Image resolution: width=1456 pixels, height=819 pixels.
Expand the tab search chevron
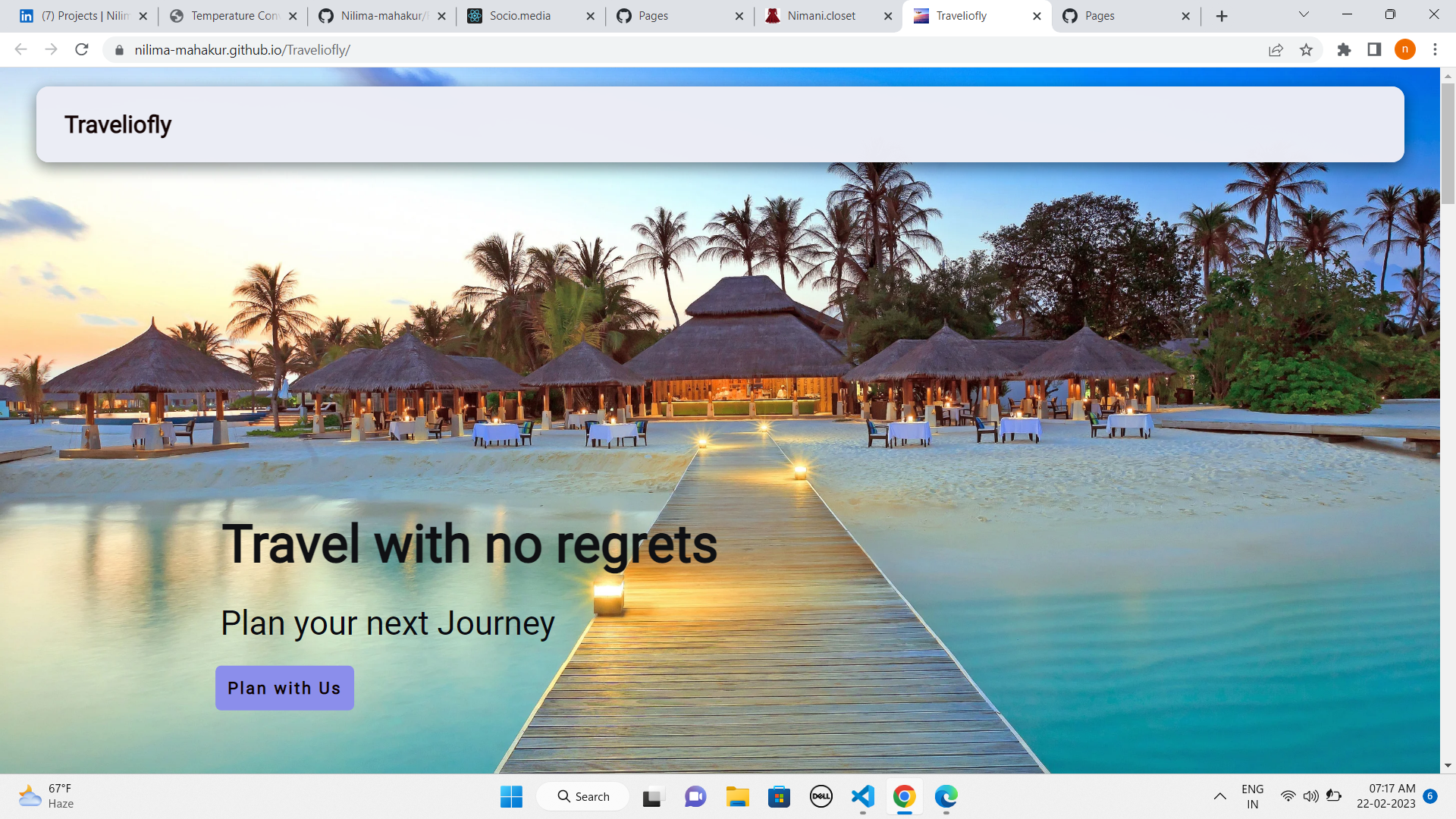click(1304, 15)
